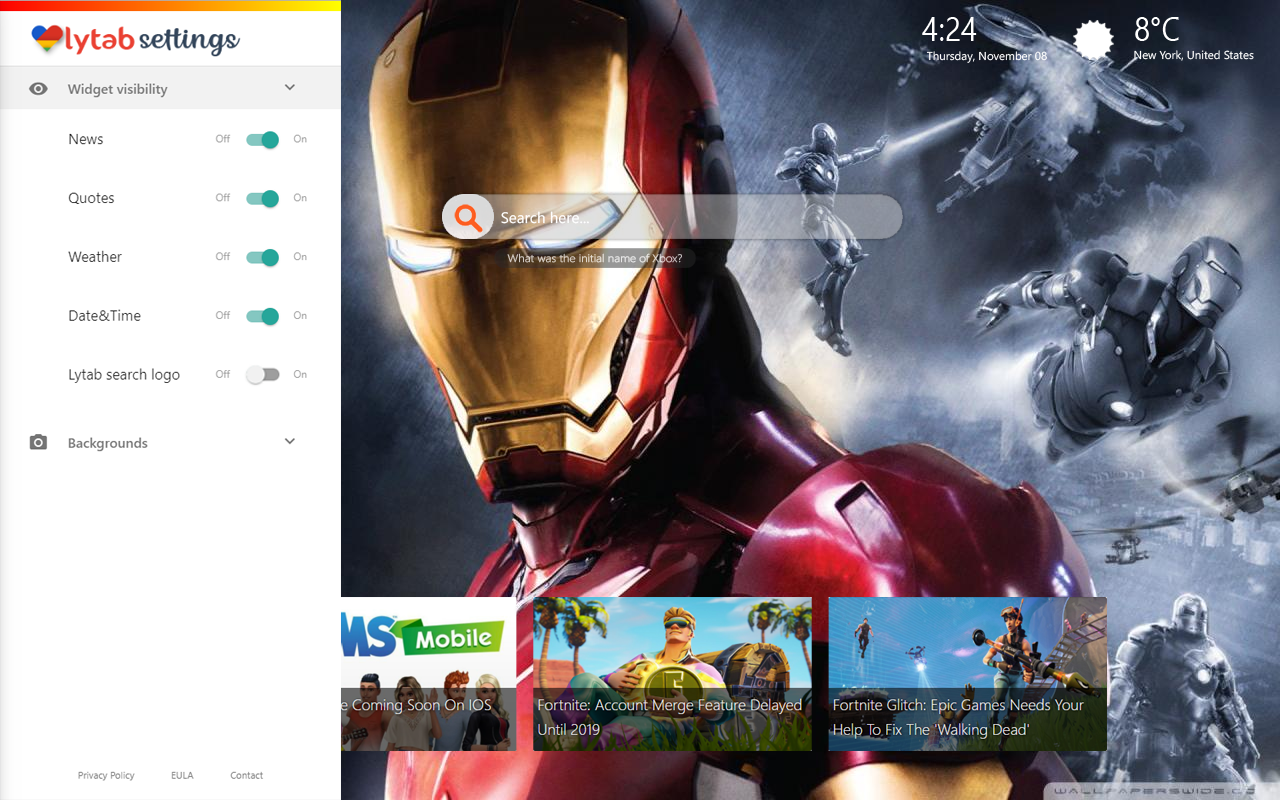Click the Lytab heart logo
This screenshot has width=1280, height=800.
click(x=47, y=39)
